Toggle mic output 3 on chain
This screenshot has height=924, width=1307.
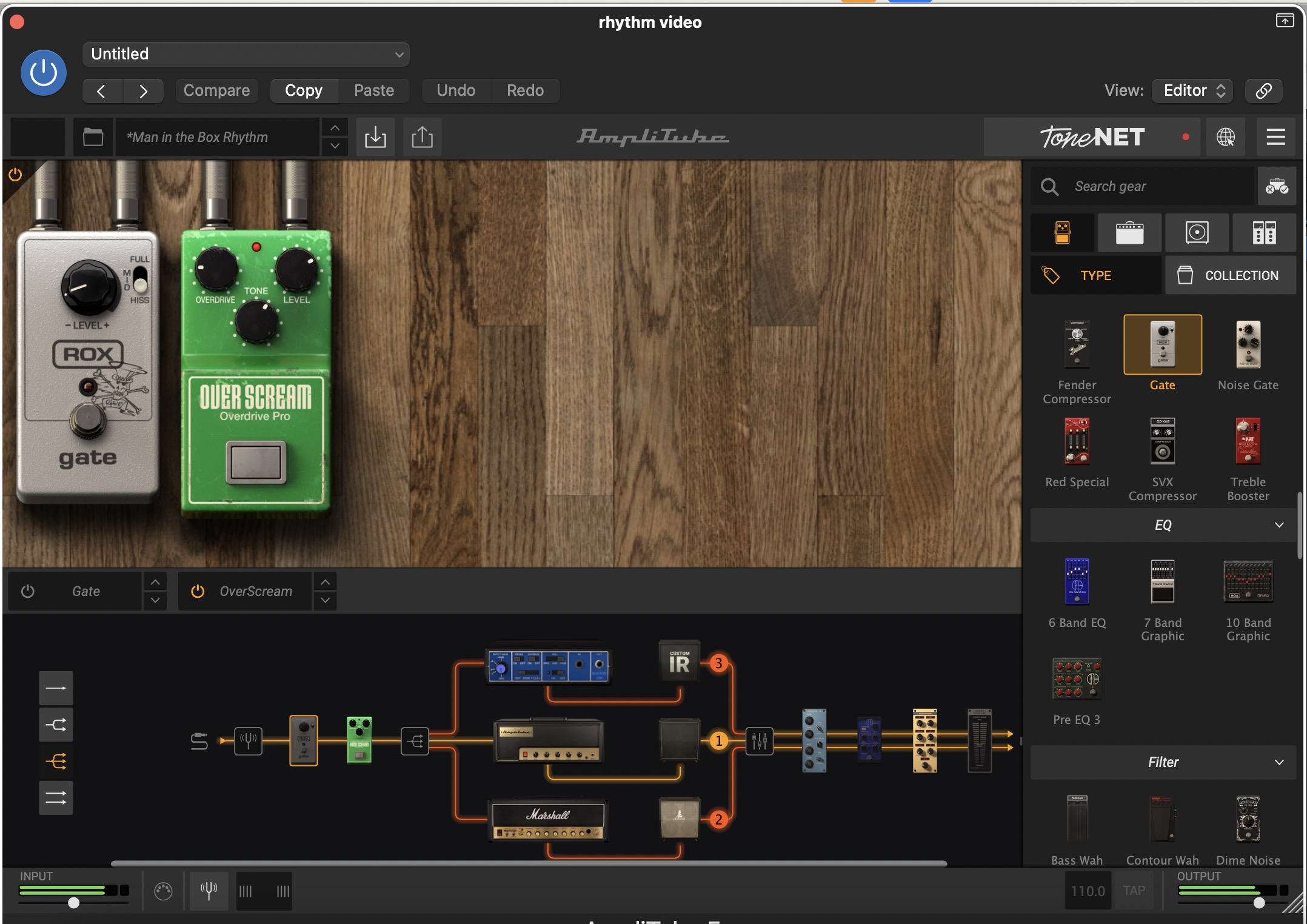tap(718, 663)
